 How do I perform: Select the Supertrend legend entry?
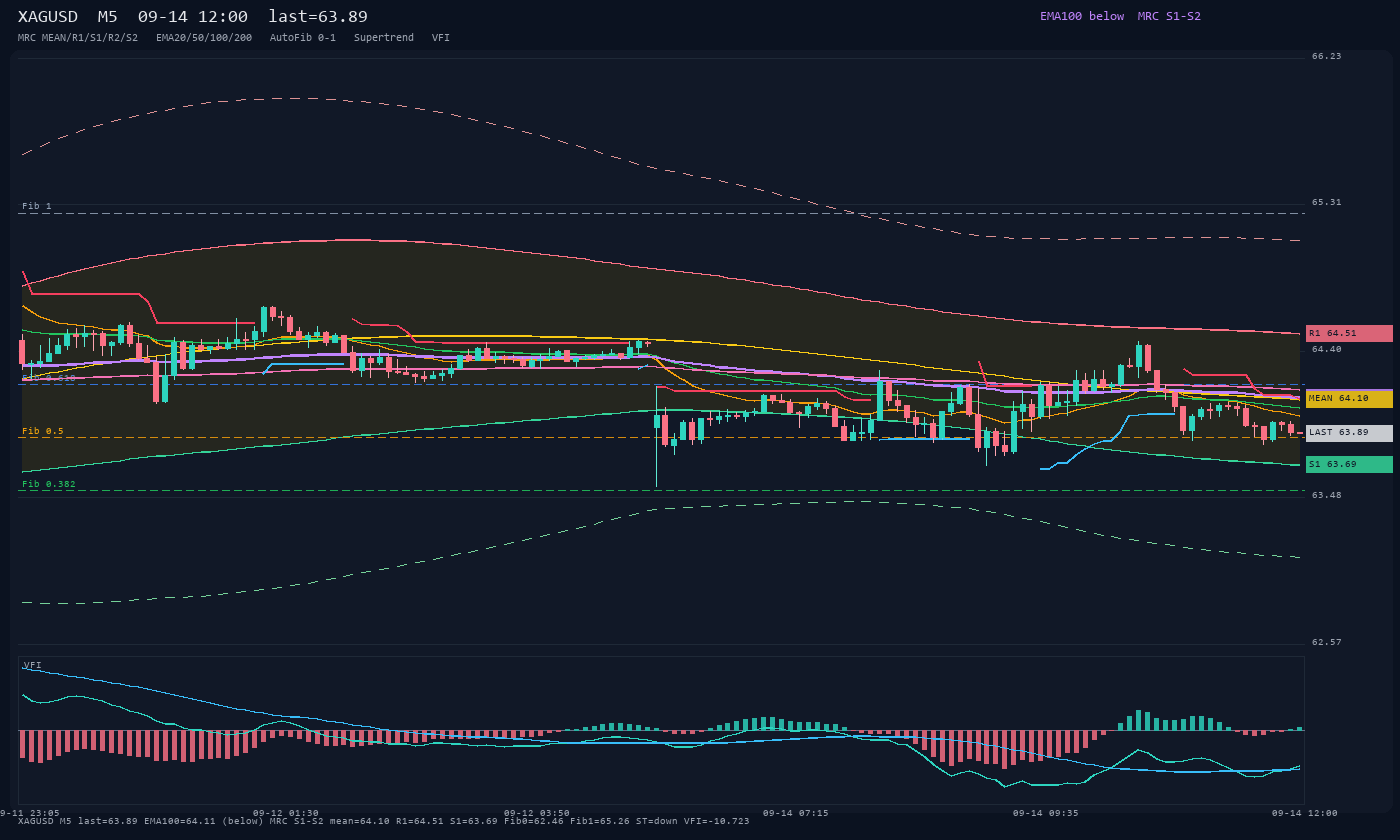(x=384, y=38)
